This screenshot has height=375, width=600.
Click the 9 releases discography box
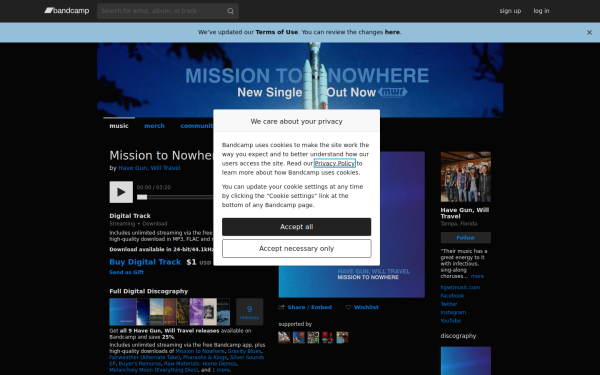click(249, 312)
